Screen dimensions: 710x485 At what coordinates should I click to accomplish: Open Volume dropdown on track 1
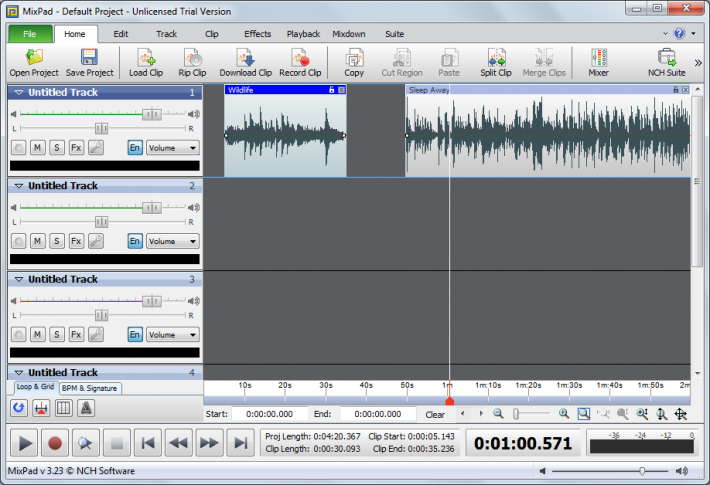173,148
